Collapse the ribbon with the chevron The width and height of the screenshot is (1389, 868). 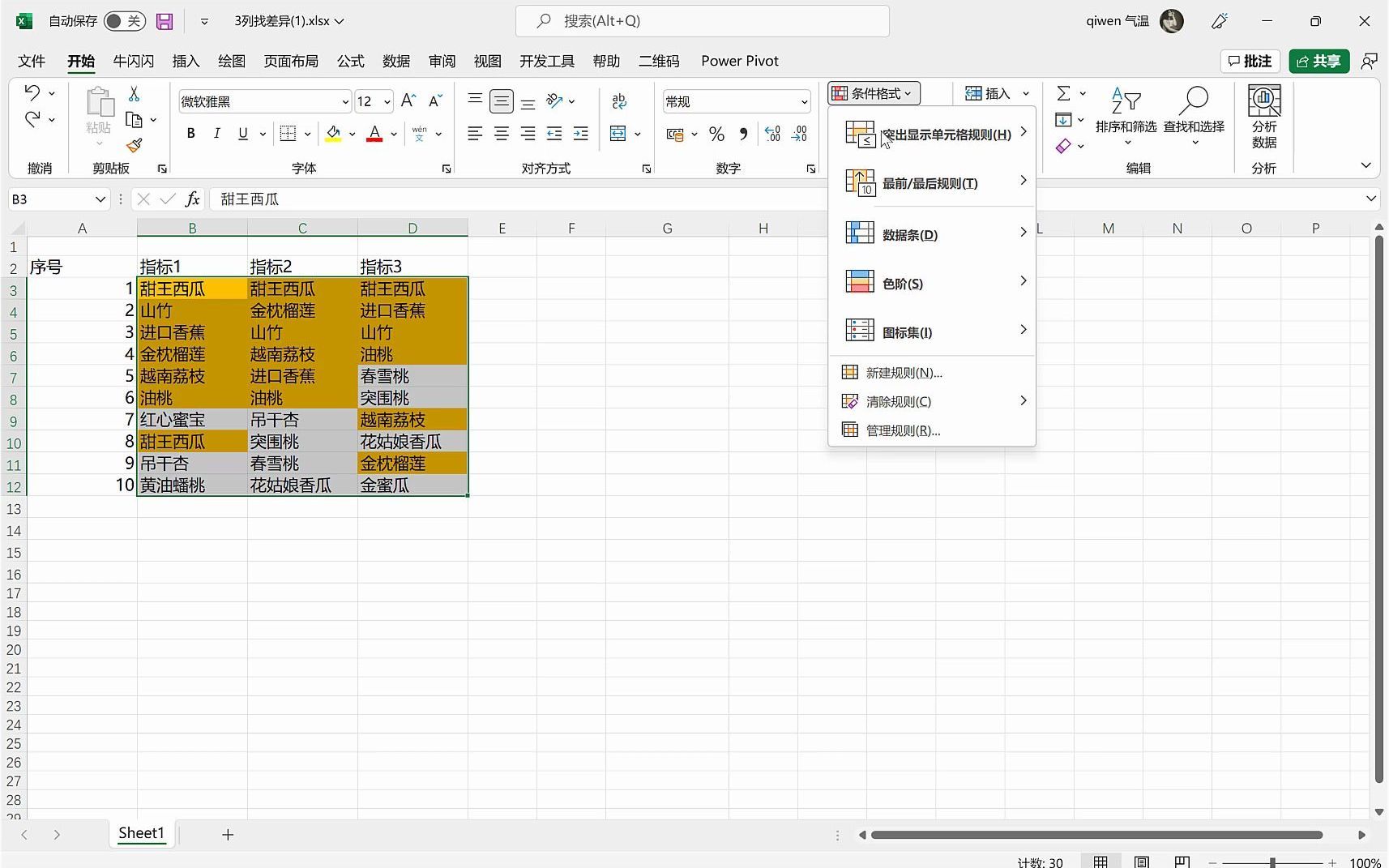click(x=1366, y=165)
